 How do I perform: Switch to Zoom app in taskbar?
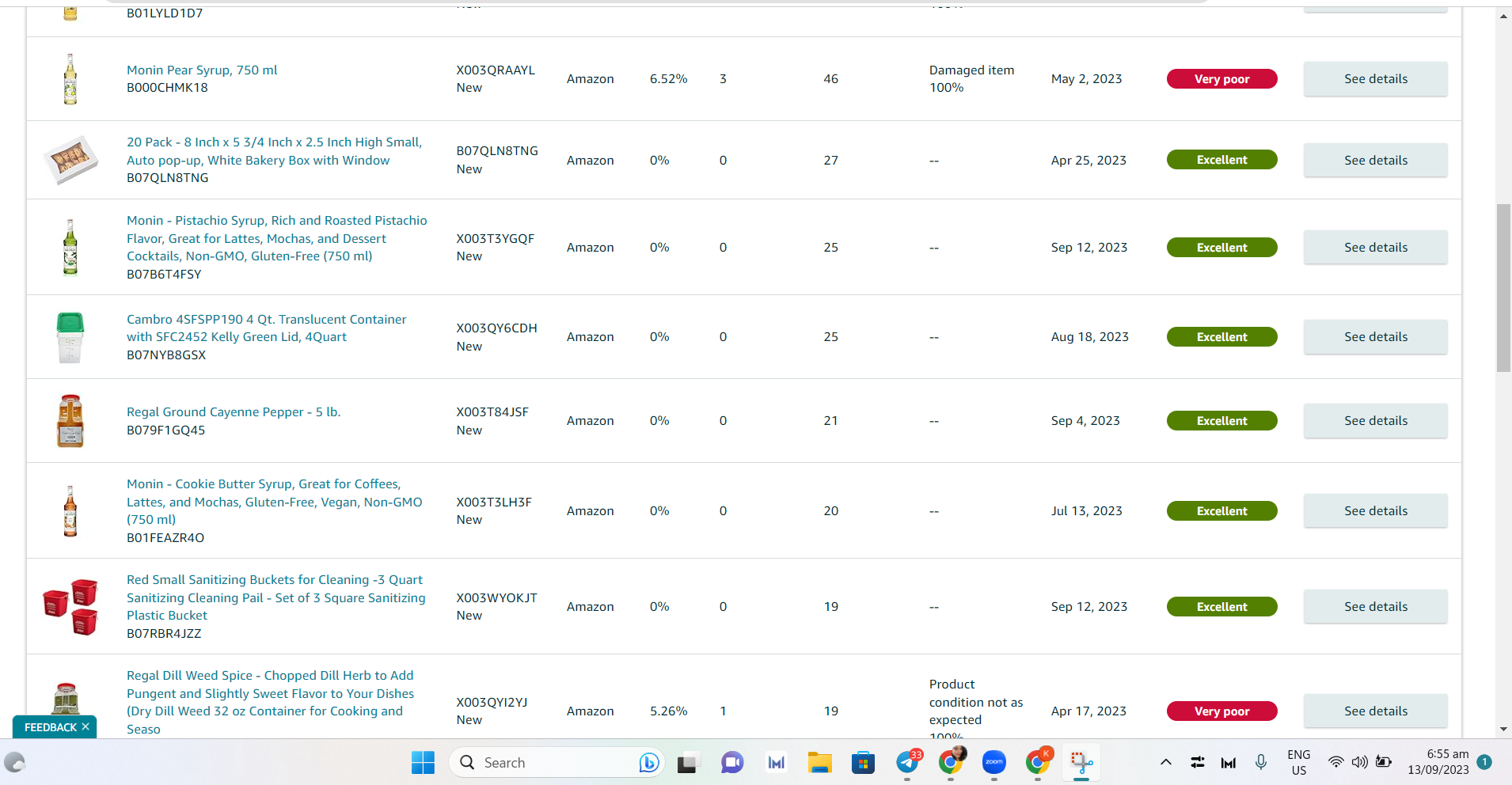pyautogui.click(x=993, y=762)
